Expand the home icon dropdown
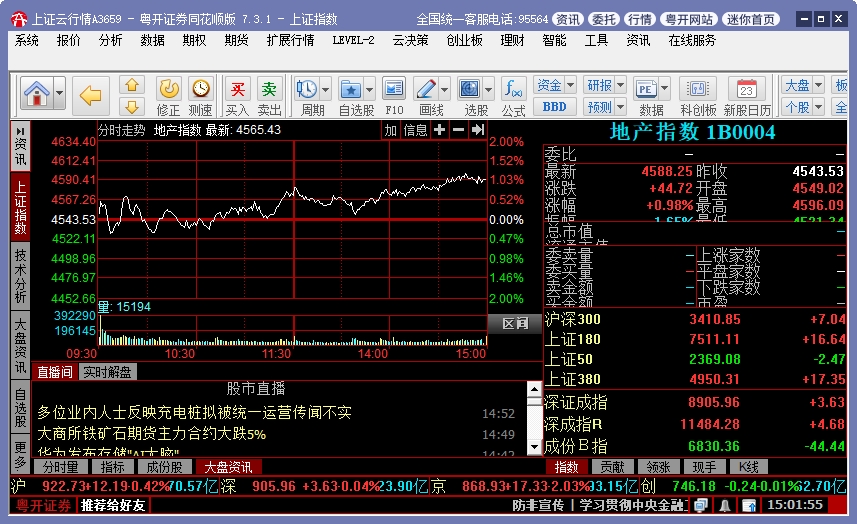This screenshot has height=524, width=857. 60,93
